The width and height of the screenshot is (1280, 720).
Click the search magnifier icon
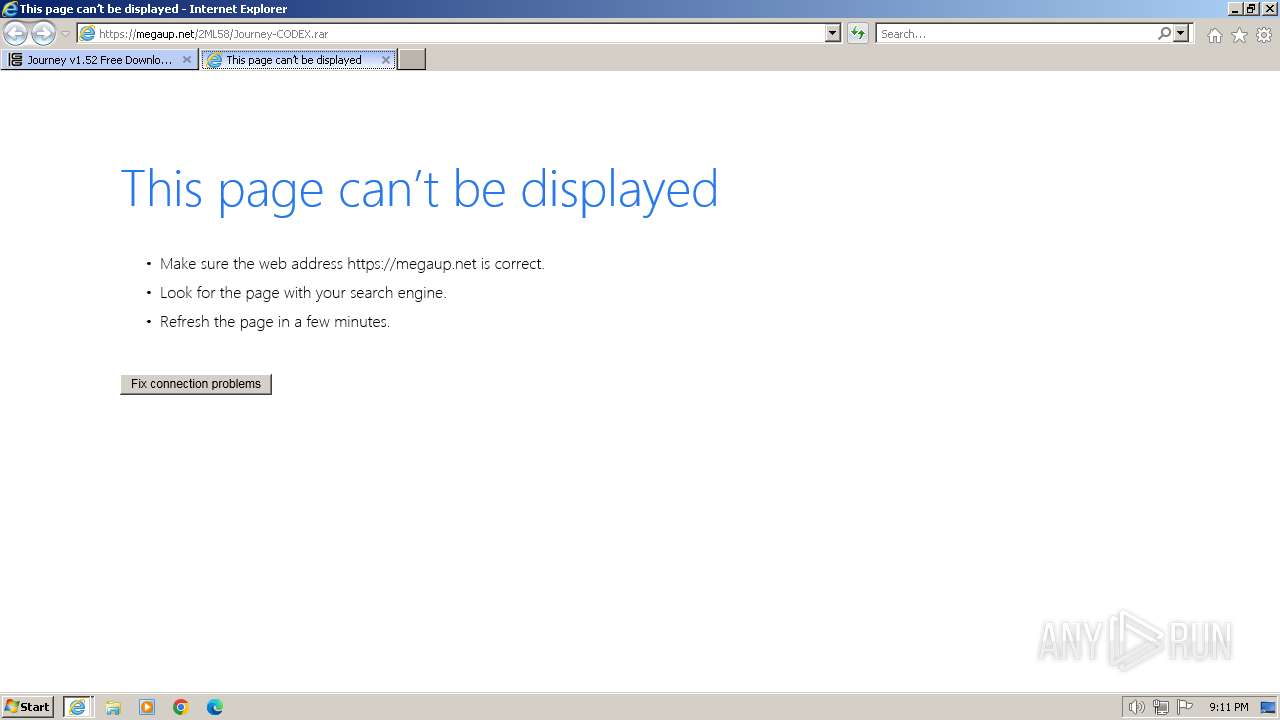pyautogui.click(x=1164, y=34)
